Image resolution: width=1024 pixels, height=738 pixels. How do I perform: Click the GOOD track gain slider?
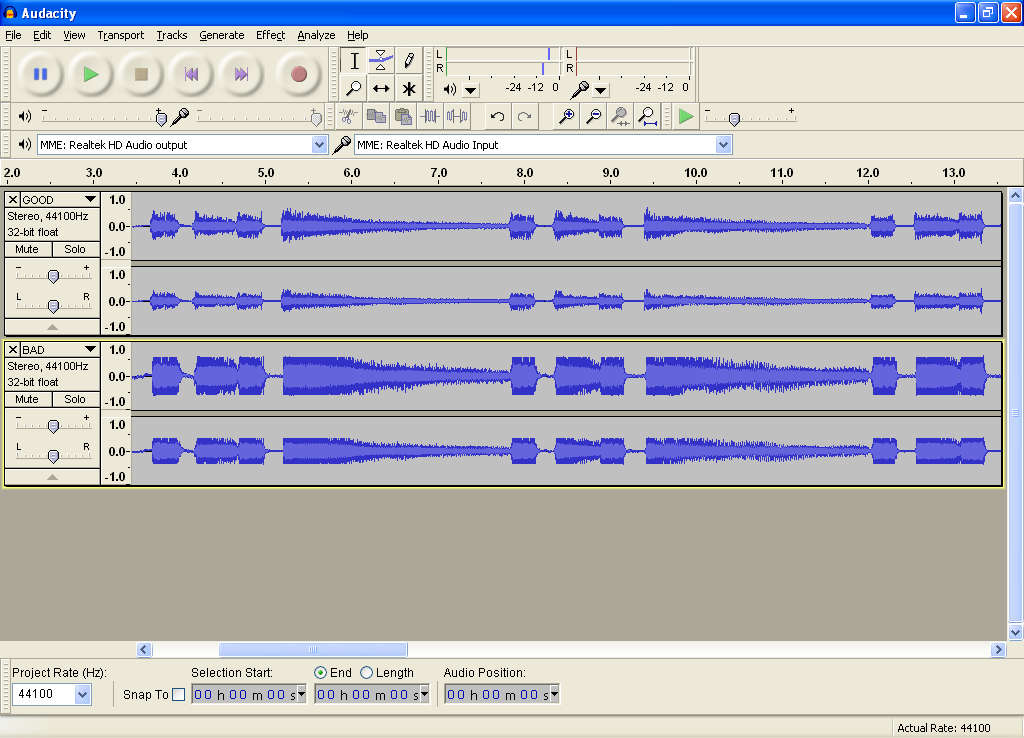pyautogui.click(x=53, y=276)
